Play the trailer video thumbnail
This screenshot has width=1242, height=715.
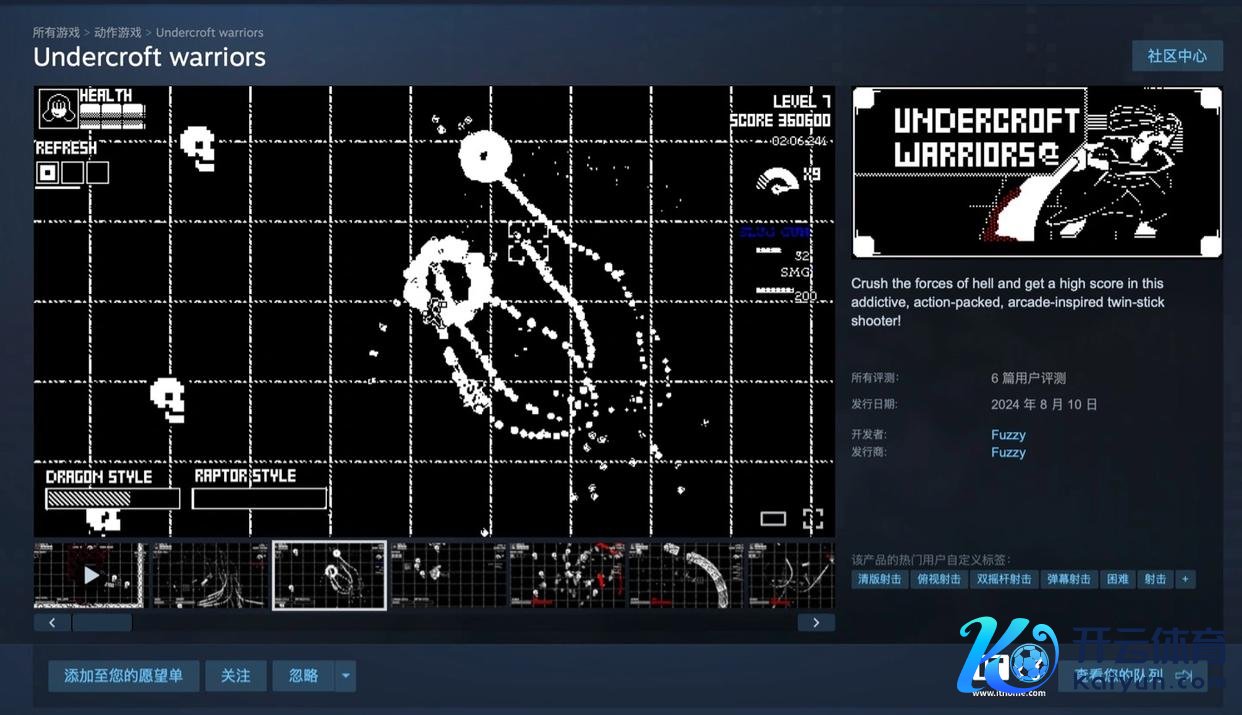point(90,575)
